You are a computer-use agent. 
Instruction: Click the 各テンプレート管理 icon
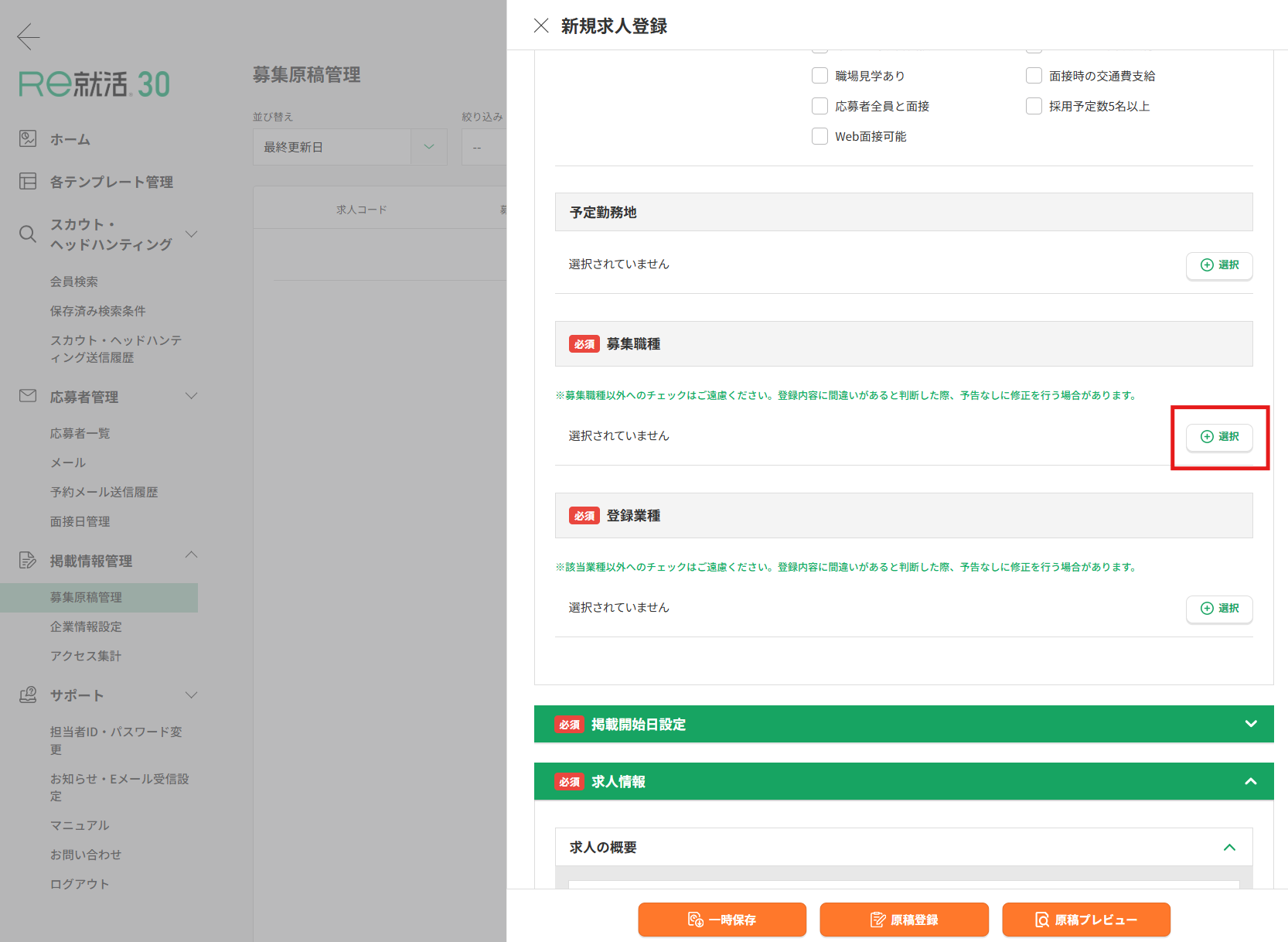[x=28, y=181]
